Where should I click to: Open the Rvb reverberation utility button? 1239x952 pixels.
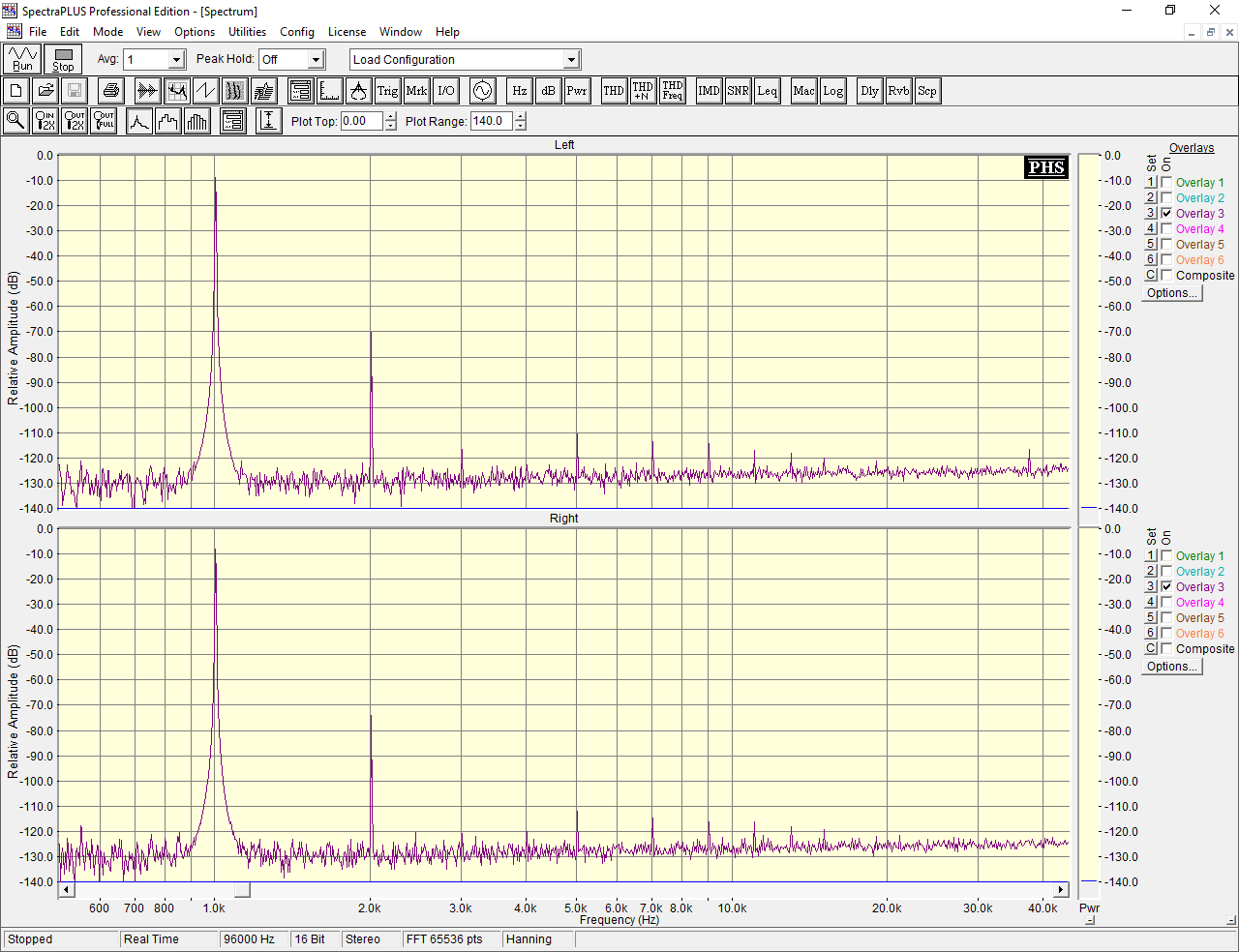pyautogui.click(x=898, y=91)
